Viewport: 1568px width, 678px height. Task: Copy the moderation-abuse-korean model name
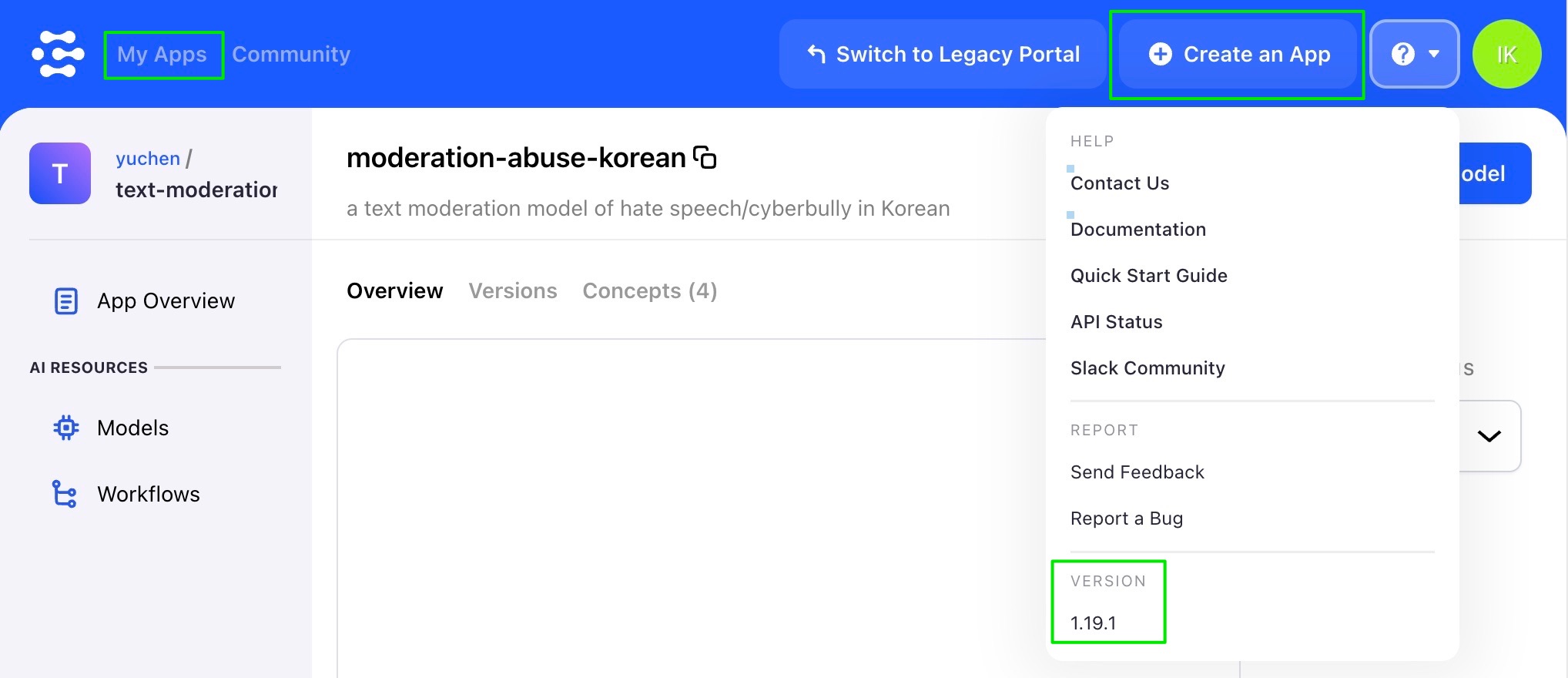point(705,158)
